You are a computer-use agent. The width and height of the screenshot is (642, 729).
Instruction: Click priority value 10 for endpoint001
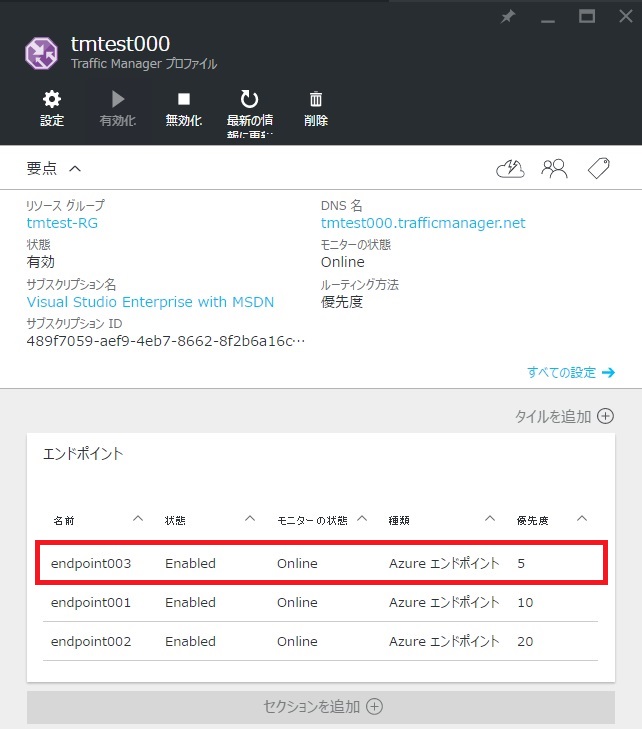click(x=525, y=603)
